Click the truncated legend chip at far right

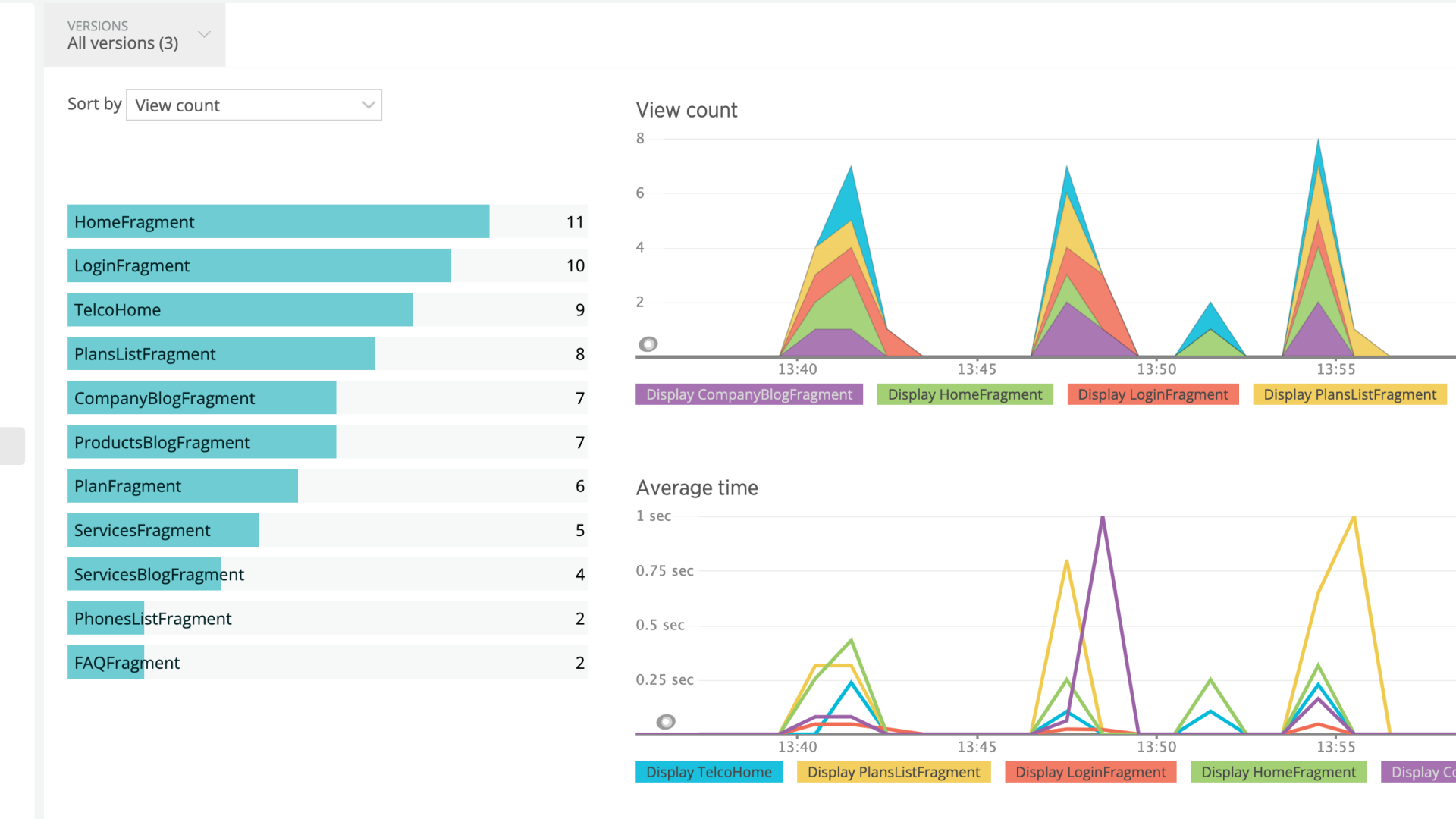(x=1426, y=772)
